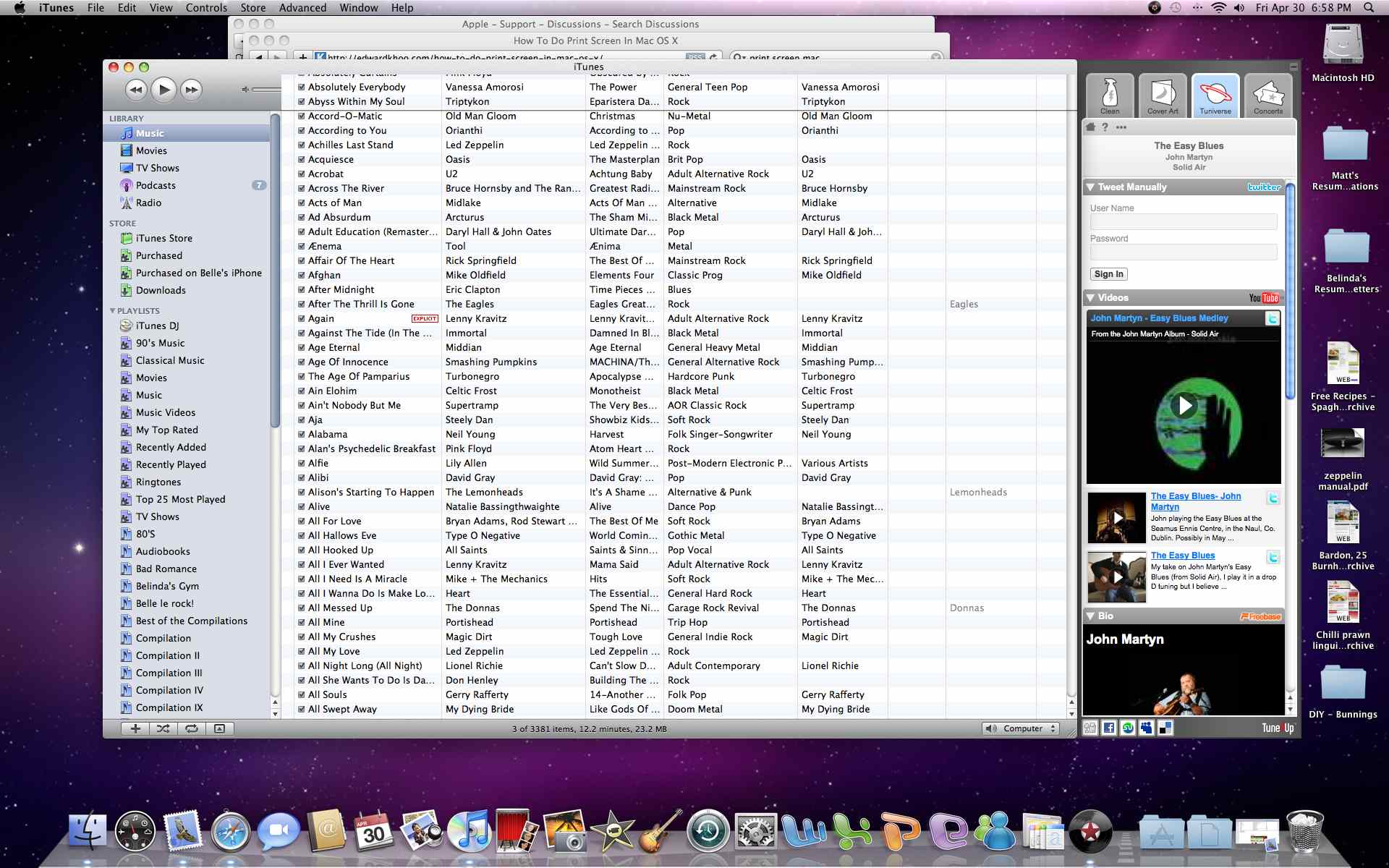The image size is (1389, 868).
Task: Open the View menu
Action: pyautogui.click(x=161, y=8)
